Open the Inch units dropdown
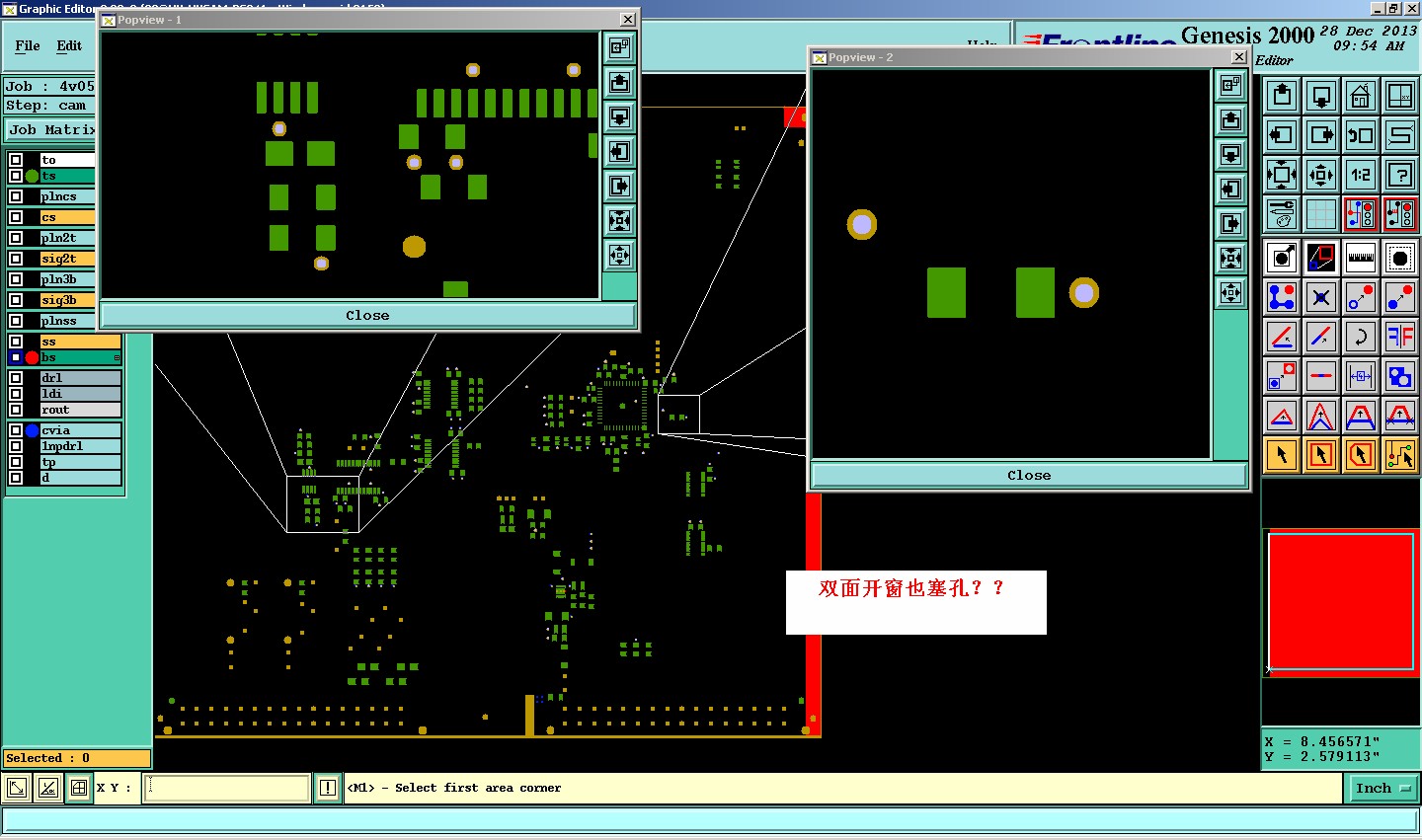This screenshot has width=1422, height=840. pos(1382,788)
